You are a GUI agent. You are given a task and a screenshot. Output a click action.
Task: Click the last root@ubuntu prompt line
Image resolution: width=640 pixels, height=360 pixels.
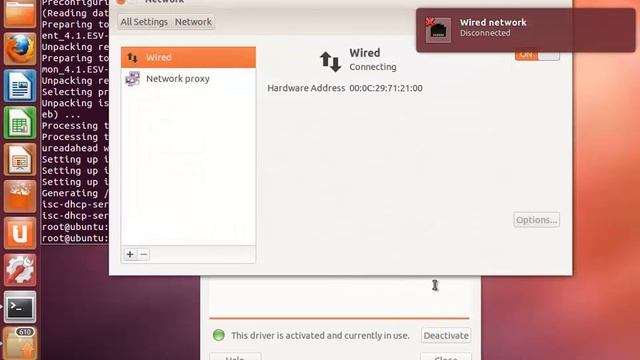(x=75, y=238)
